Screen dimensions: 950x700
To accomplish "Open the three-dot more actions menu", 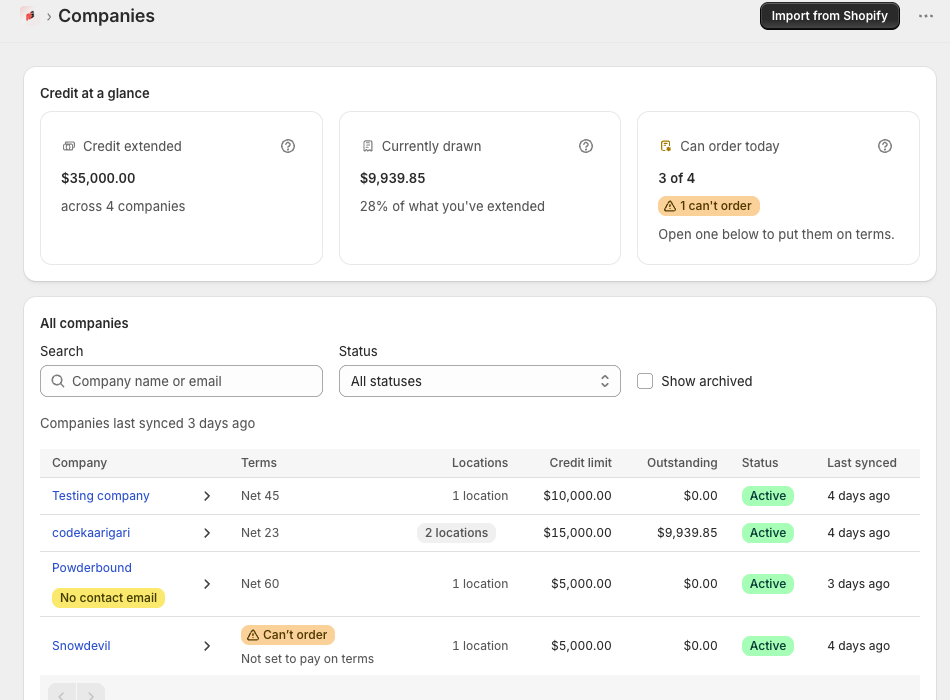I will click(925, 16).
